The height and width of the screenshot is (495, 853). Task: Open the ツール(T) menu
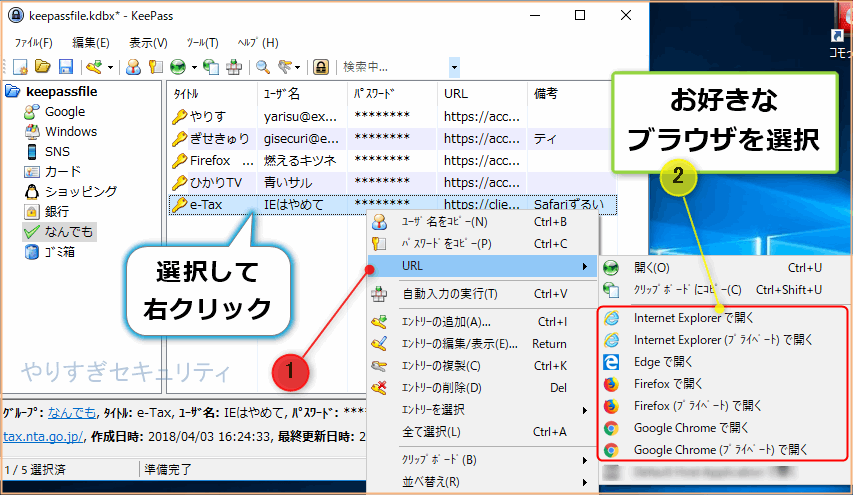tap(202, 42)
